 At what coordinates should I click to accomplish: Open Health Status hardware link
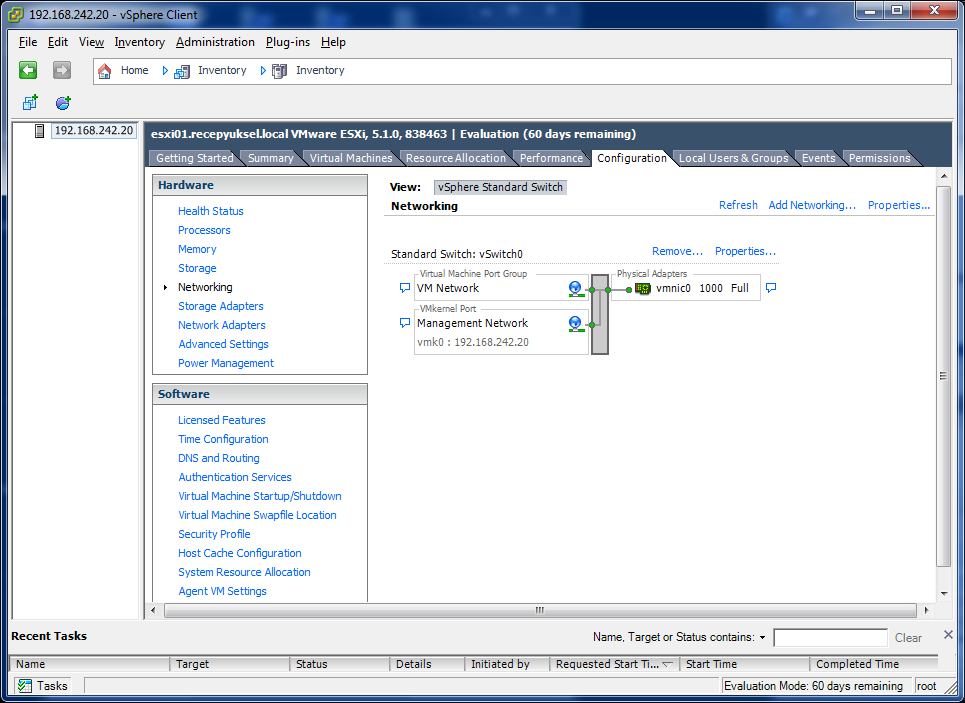(210, 211)
